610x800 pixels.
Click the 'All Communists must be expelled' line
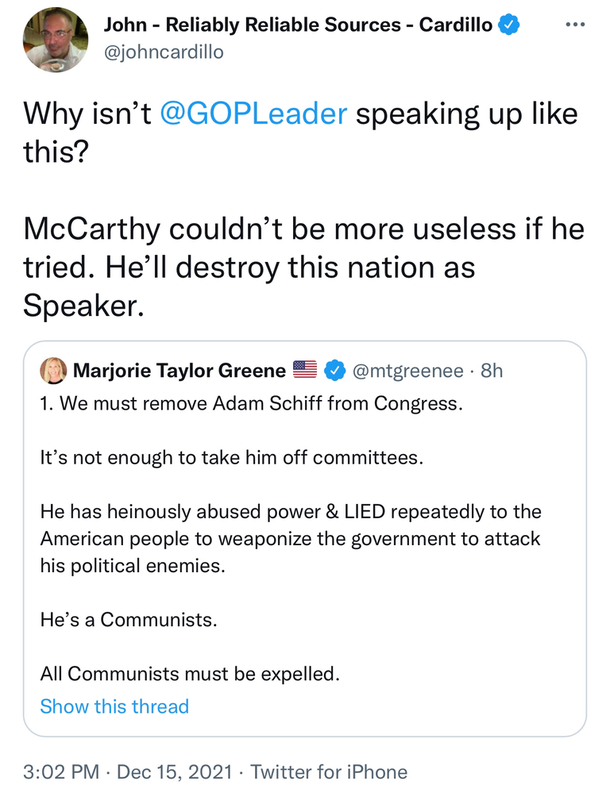190,673
